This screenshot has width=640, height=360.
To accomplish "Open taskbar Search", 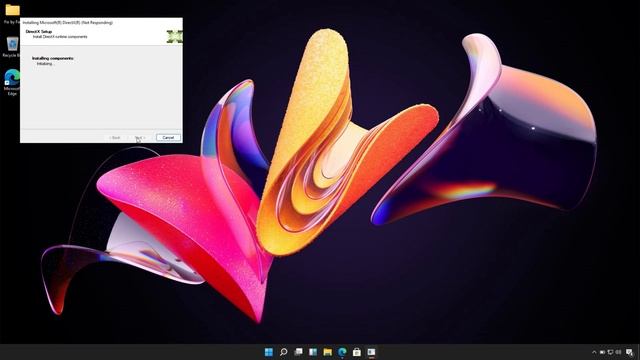I will tap(283, 352).
